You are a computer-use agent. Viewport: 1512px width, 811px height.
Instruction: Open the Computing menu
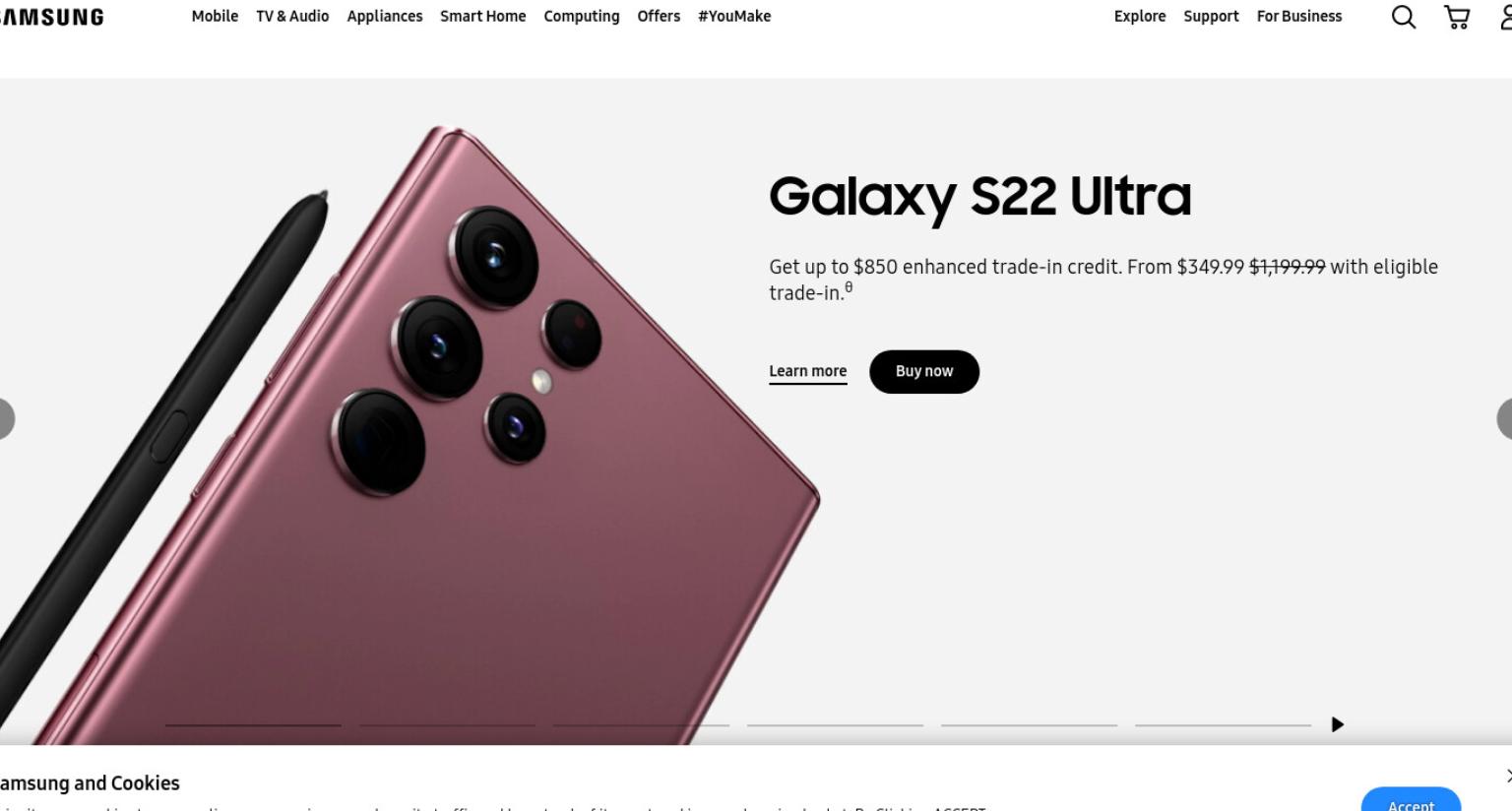(x=582, y=17)
